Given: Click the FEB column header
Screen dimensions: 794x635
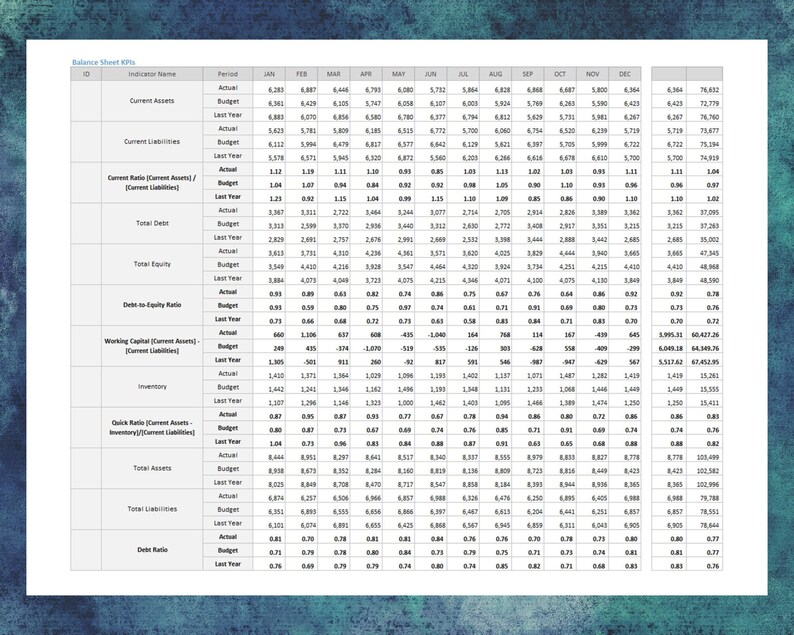Looking at the screenshot, I should click(x=301, y=74).
